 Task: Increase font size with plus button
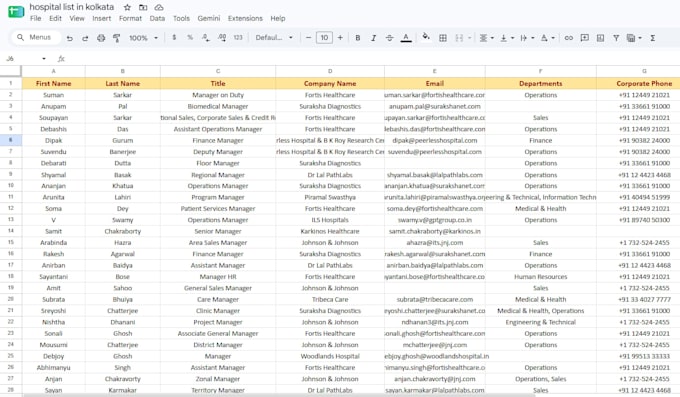point(340,38)
